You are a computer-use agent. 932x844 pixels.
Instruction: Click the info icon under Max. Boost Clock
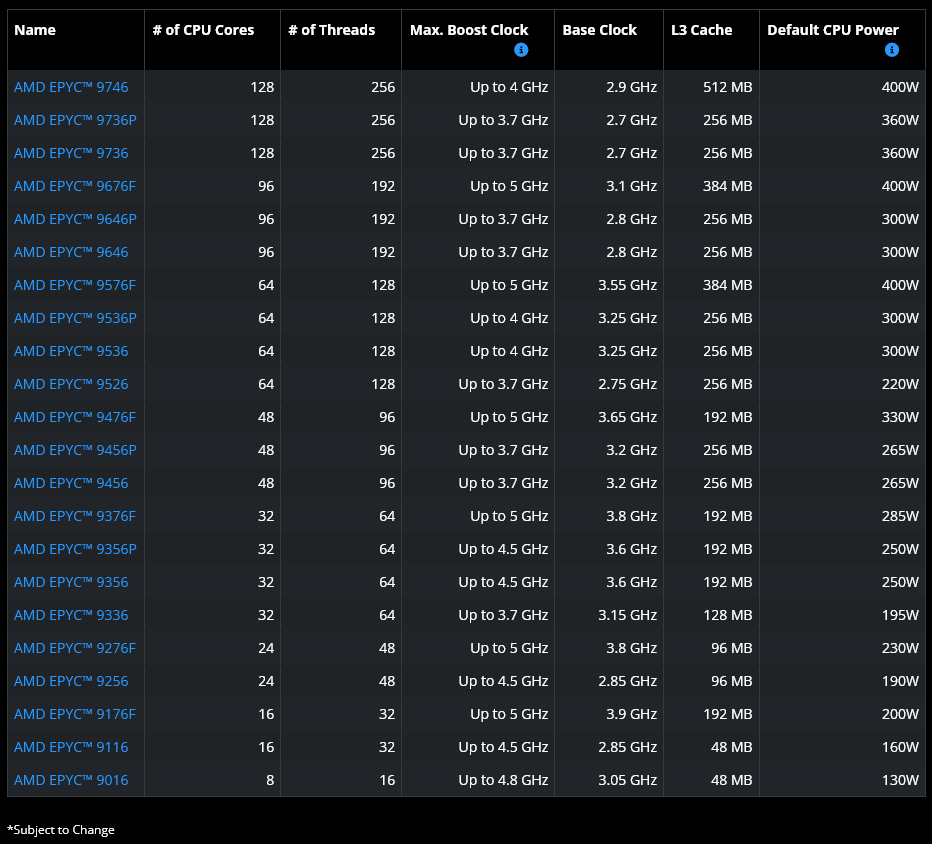(x=521, y=50)
